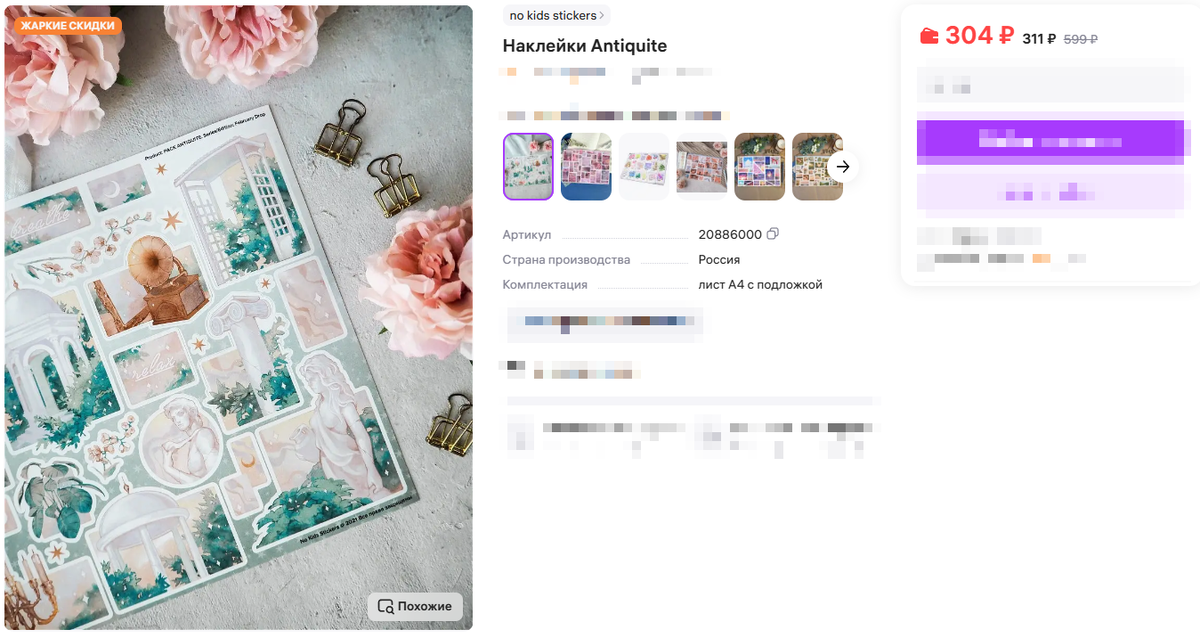Viewport: 1200px width, 638px height.
Task: Click the Похожие similar search icon
Action: (x=385, y=606)
